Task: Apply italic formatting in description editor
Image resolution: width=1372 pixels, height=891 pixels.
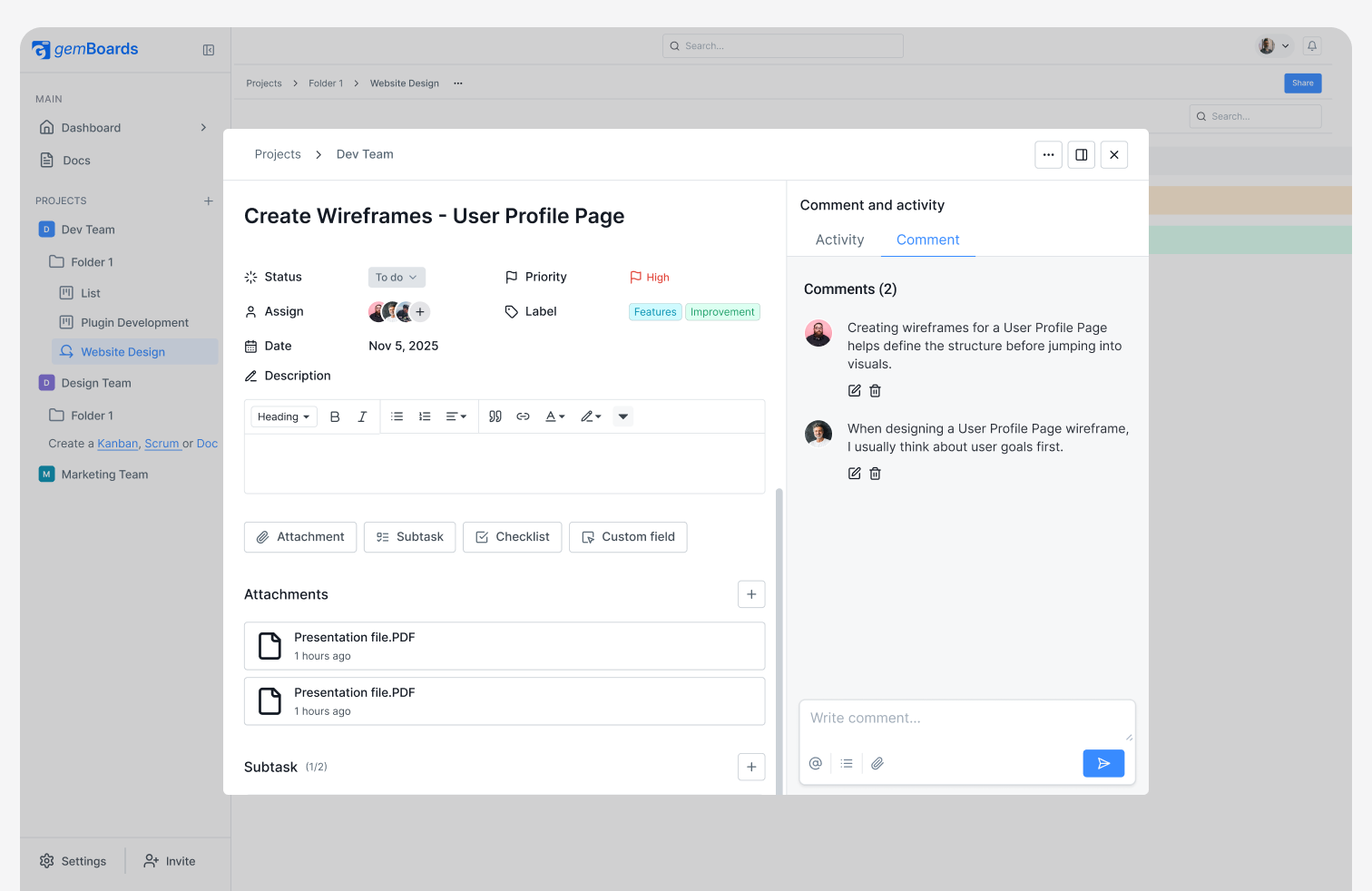Action: [x=362, y=416]
